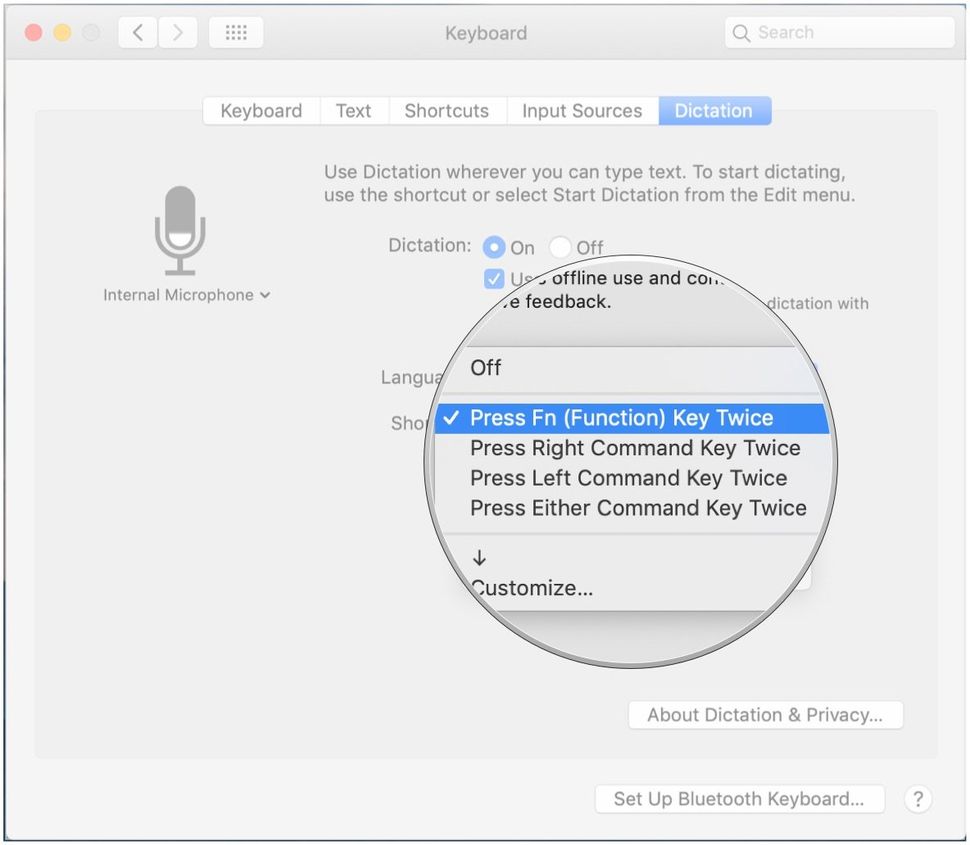Open the Input Sources tab

(582, 110)
